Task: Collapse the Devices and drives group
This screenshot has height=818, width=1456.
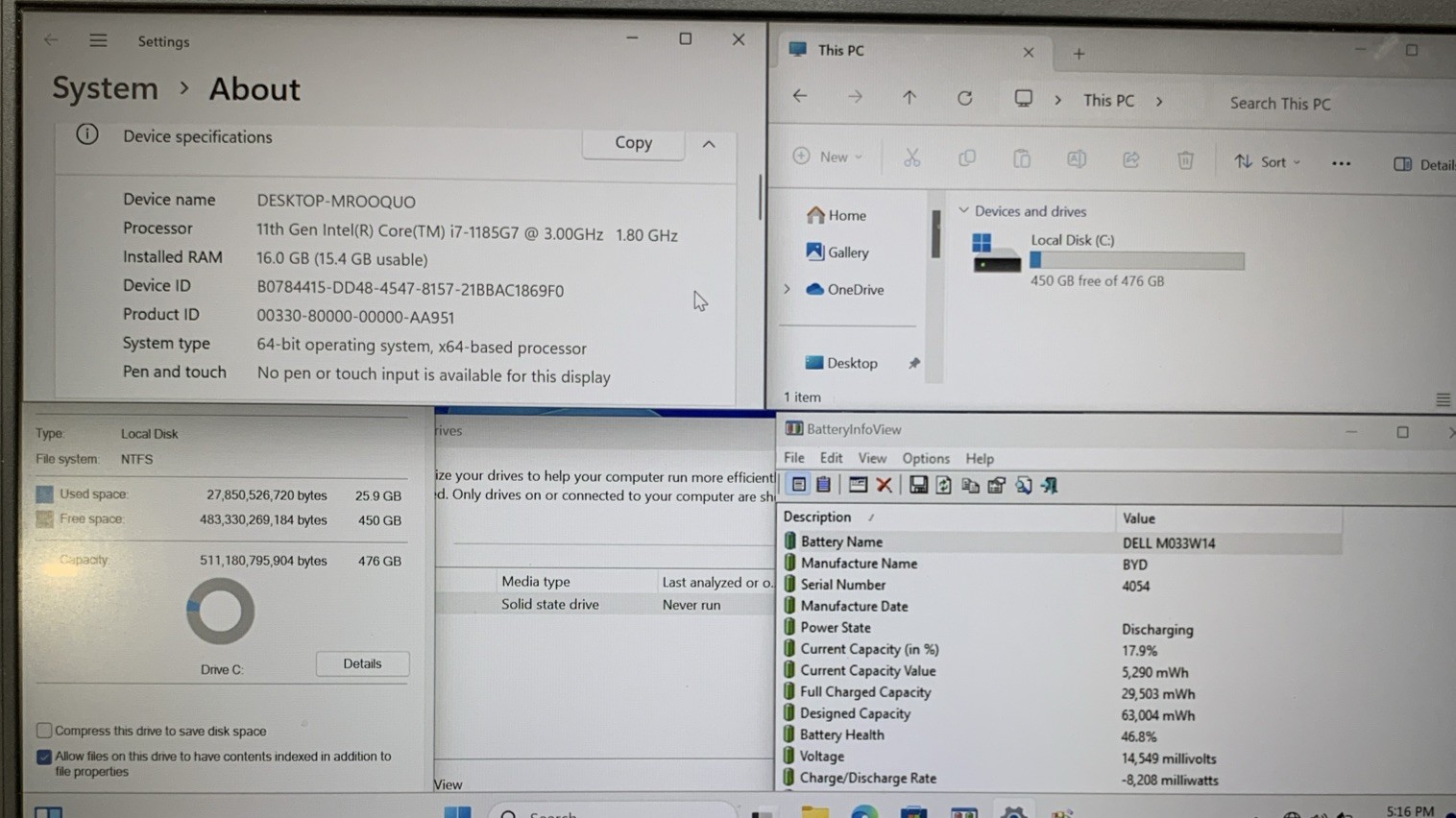Action: point(963,210)
